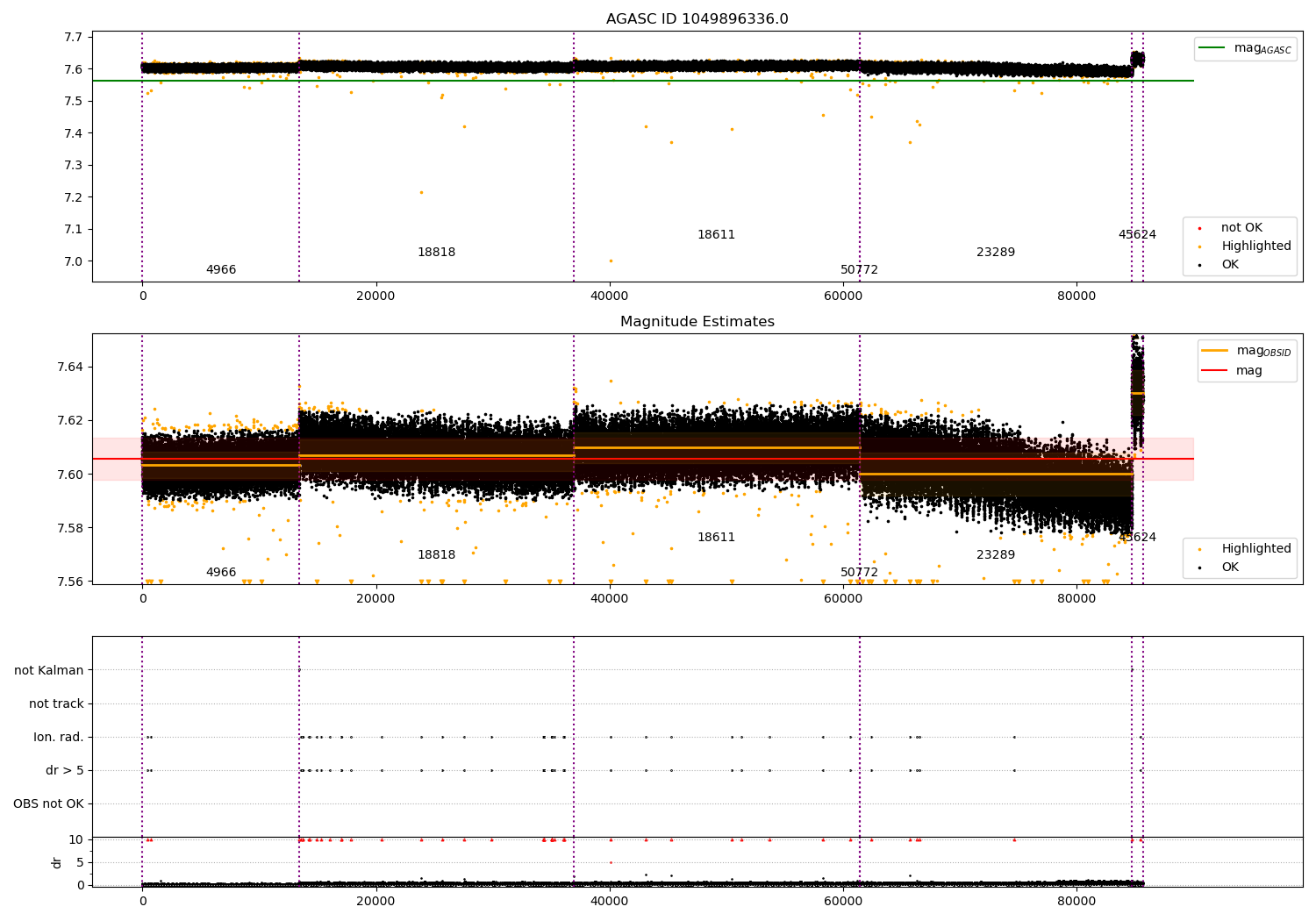Viewport: 1316px width, 921px height.
Task: Select the green mag AGASC legend entry
Action: (1245, 48)
